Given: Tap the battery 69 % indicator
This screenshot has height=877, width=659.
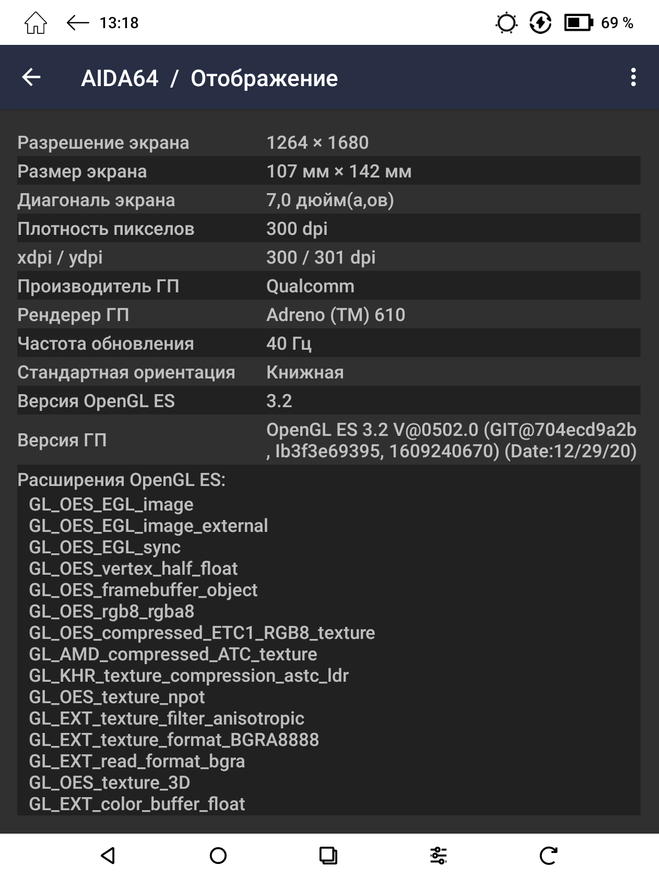Looking at the screenshot, I should [x=599, y=22].
